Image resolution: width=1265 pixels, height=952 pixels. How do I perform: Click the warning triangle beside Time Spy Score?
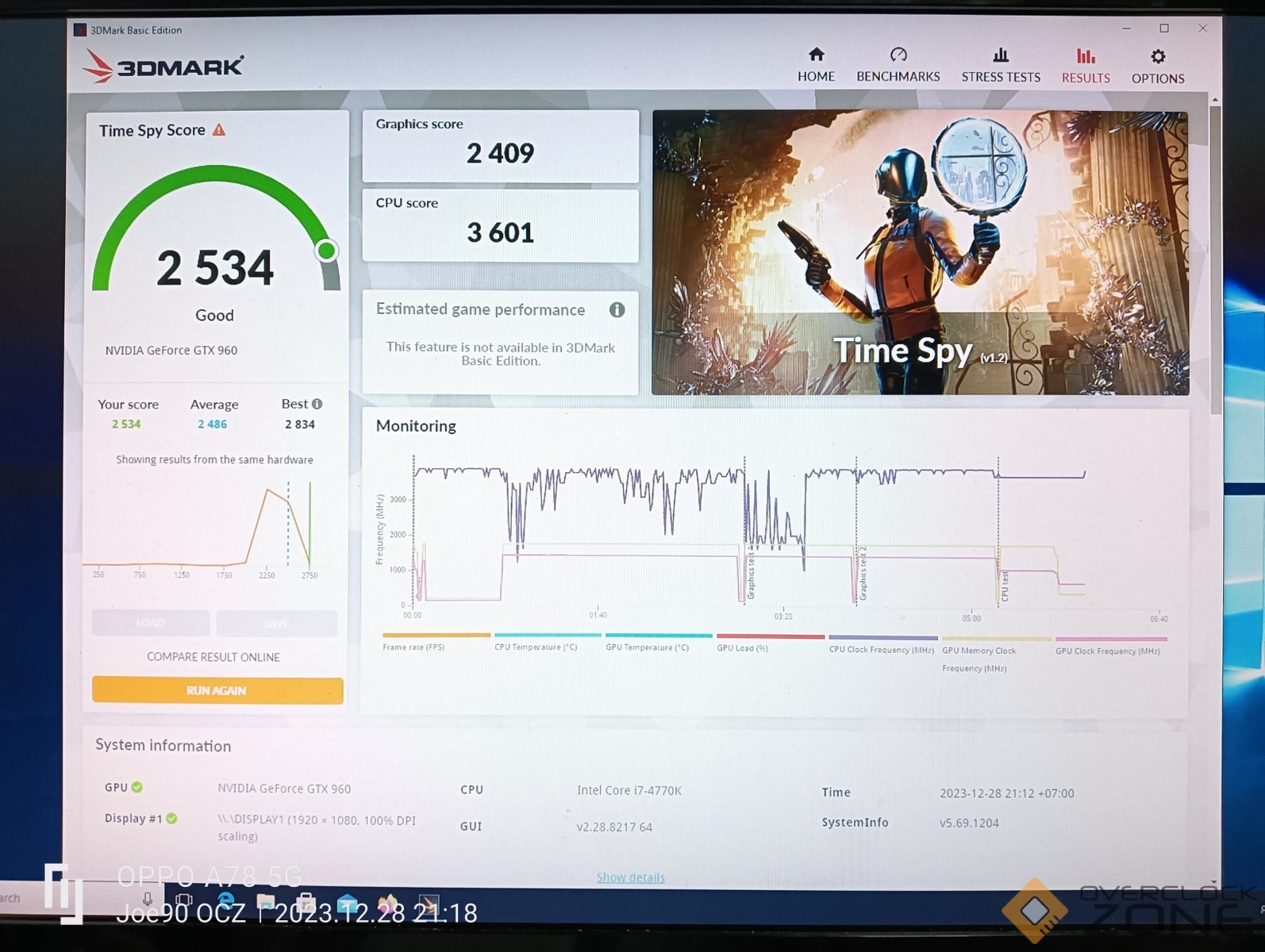219,129
